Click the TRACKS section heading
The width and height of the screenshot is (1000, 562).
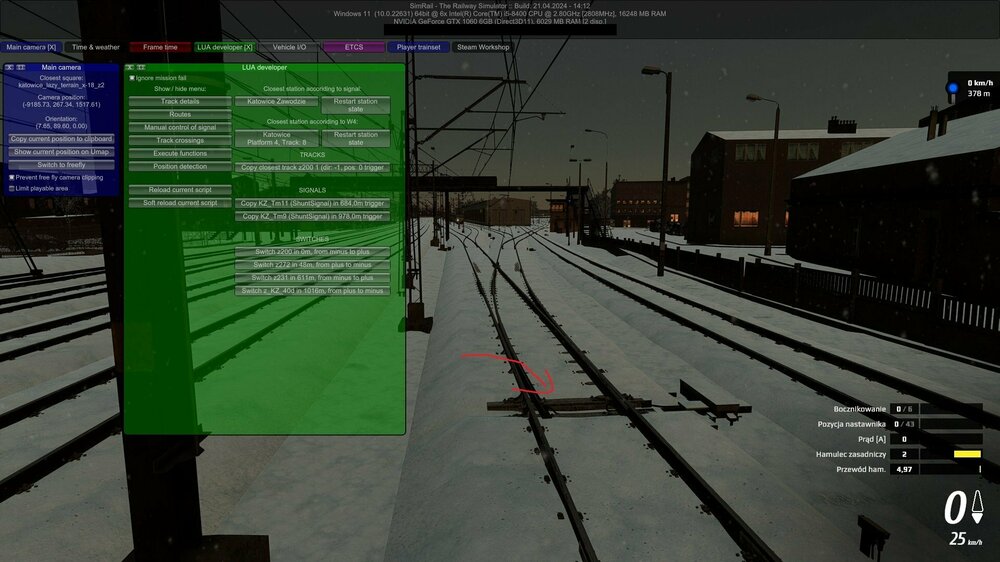coord(312,155)
